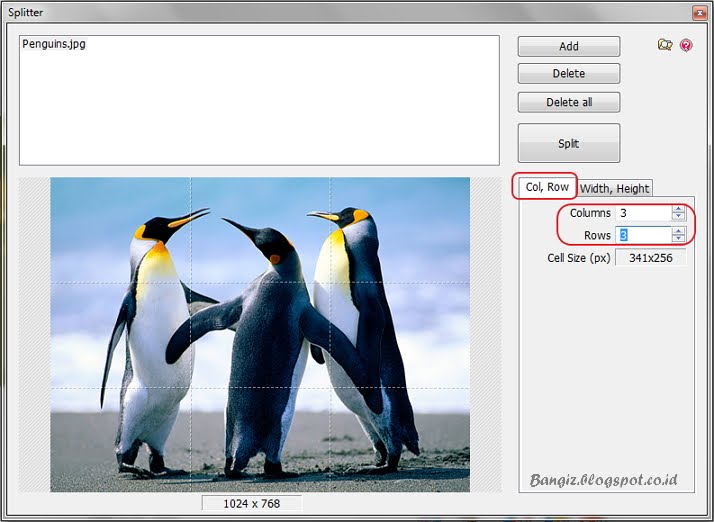Decrease Rows using the down spinner arrow

tap(678, 238)
